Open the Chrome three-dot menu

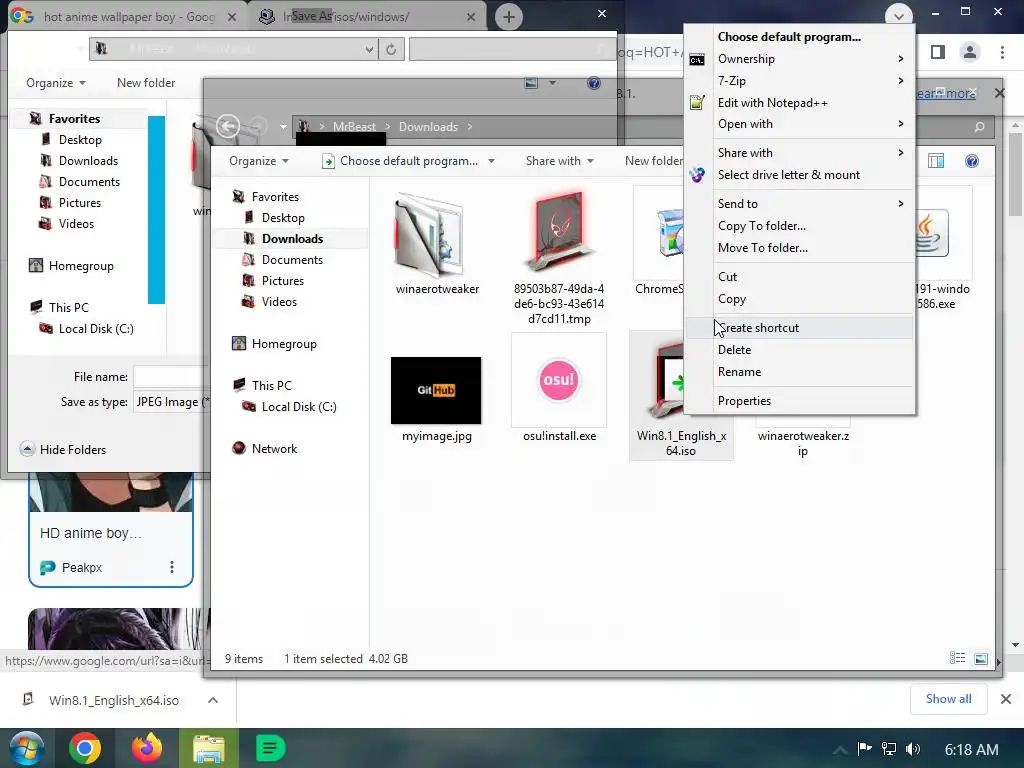pos(1002,52)
